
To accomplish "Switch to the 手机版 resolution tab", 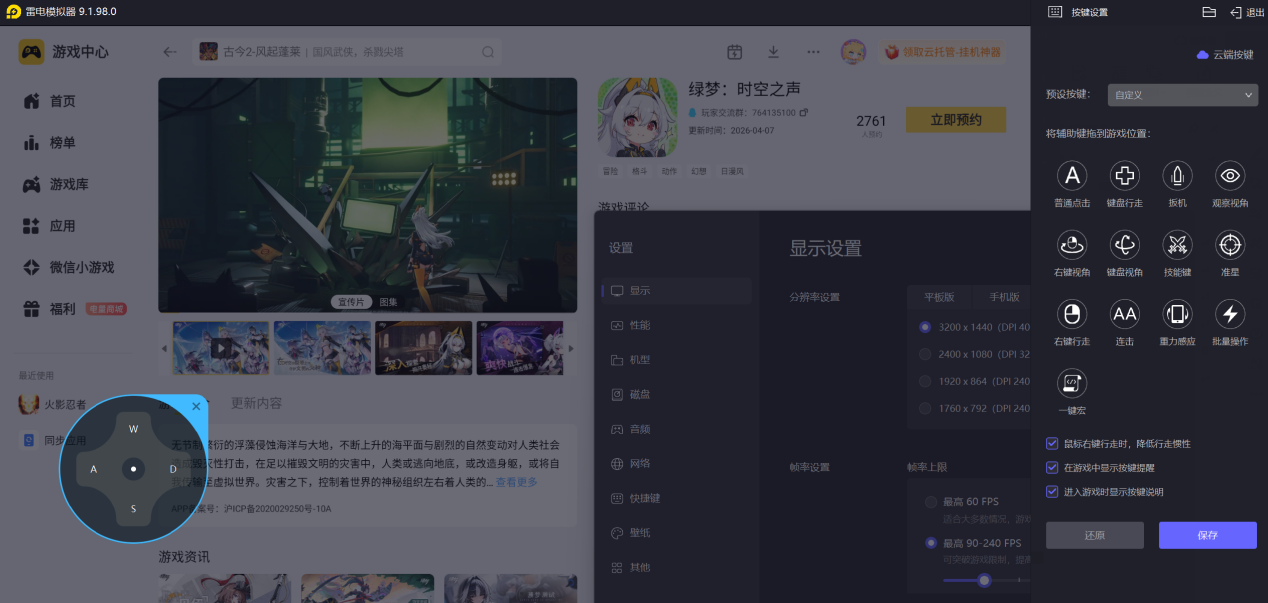I will coord(1004,297).
